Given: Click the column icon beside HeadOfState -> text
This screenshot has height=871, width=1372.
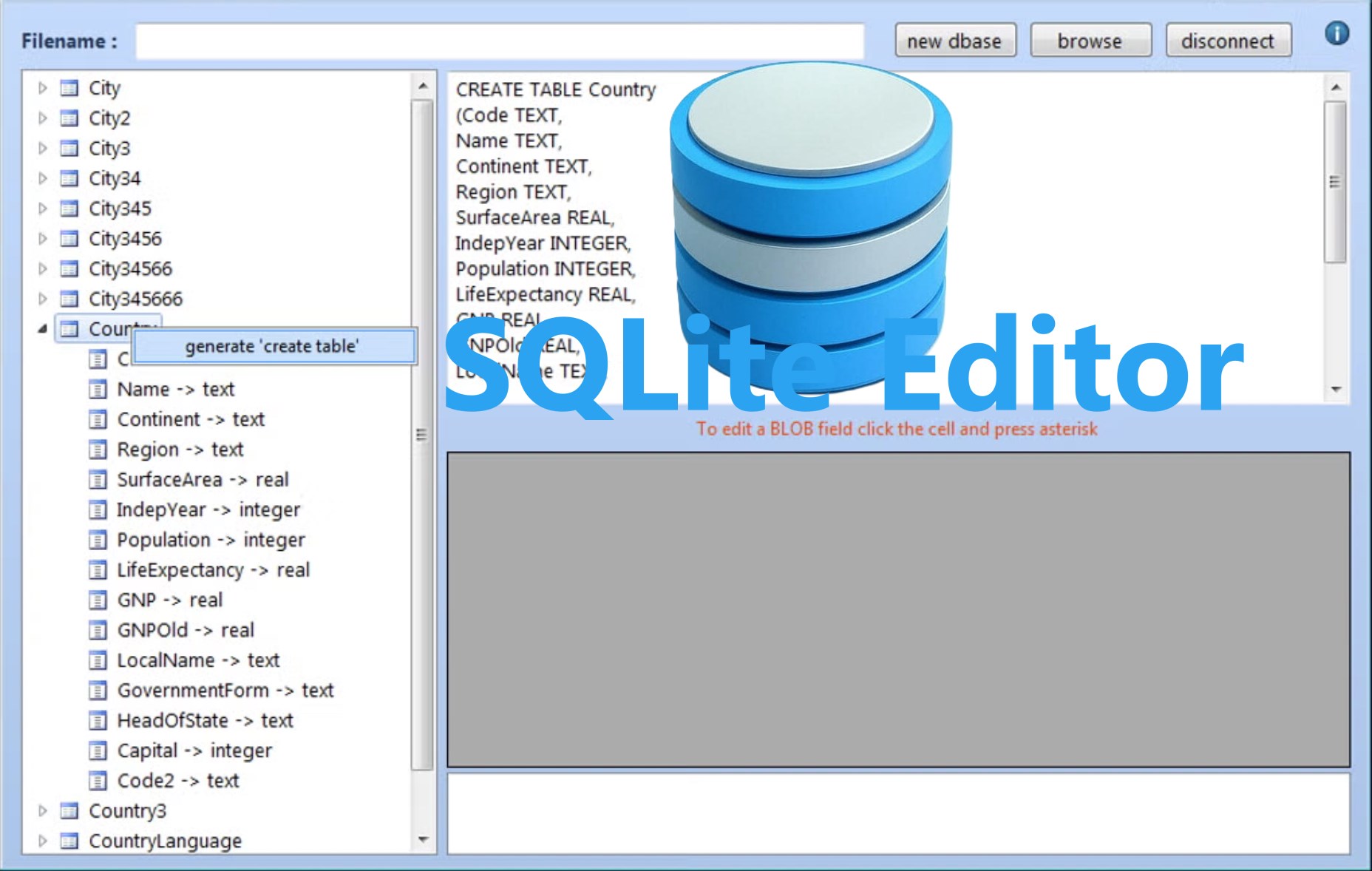Looking at the screenshot, I should pos(98,720).
